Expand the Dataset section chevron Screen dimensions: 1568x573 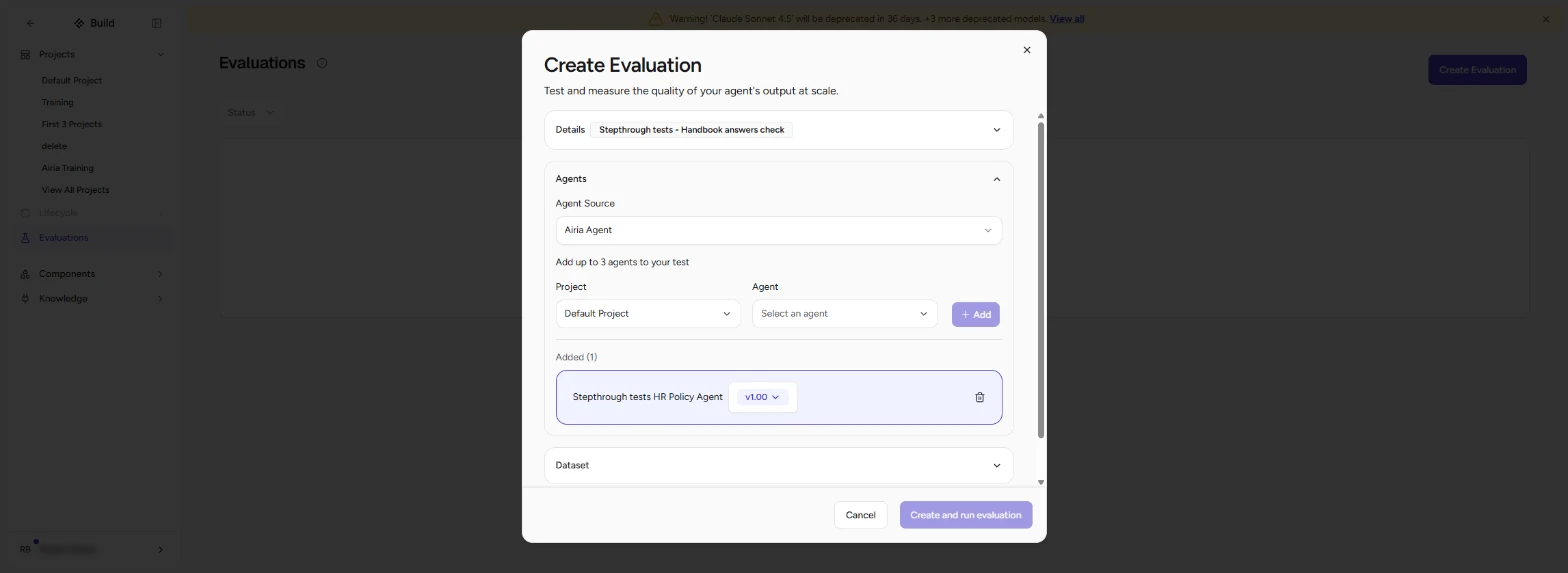[x=996, y=465]
